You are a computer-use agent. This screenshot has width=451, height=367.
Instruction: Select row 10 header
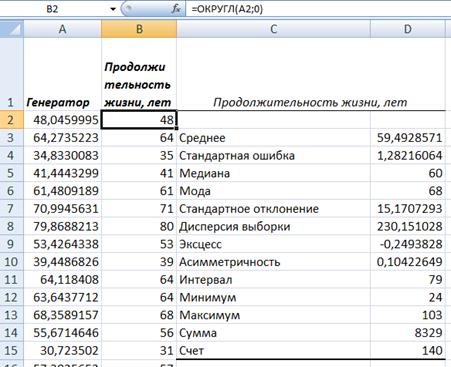pyautogui.click(x=12, y=261)
